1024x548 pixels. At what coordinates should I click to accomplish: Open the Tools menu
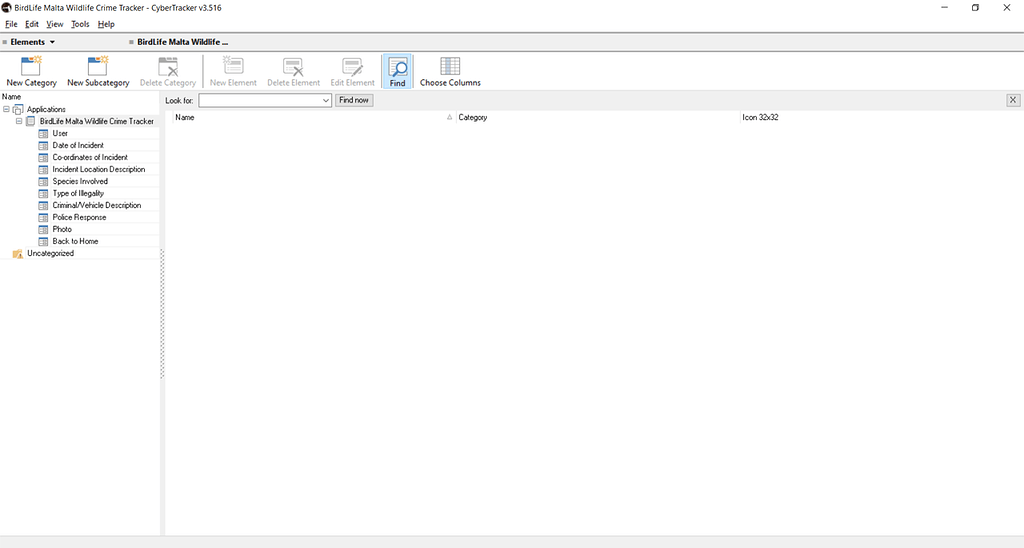point(80,24)
